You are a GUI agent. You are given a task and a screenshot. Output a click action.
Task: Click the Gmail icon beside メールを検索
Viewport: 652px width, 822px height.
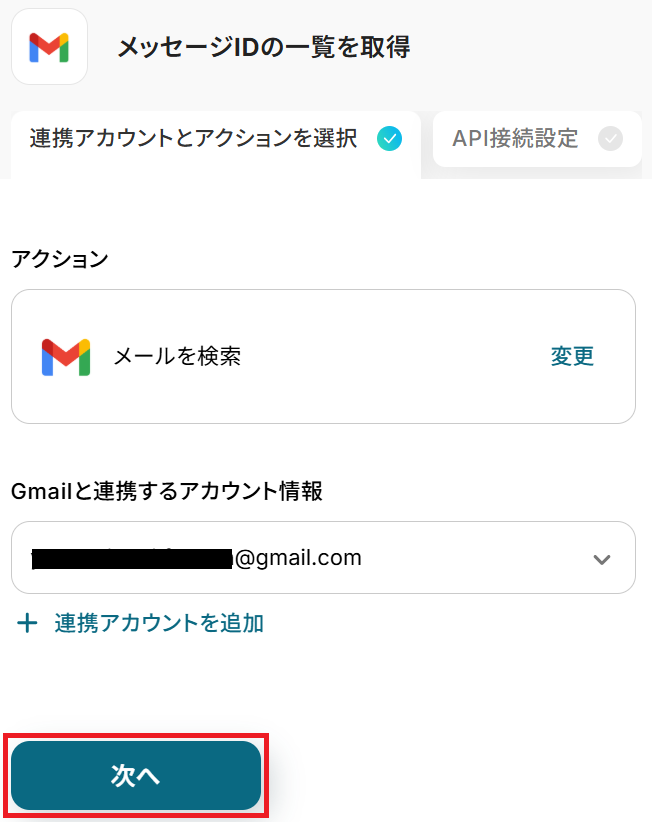[x=66, y=357]
